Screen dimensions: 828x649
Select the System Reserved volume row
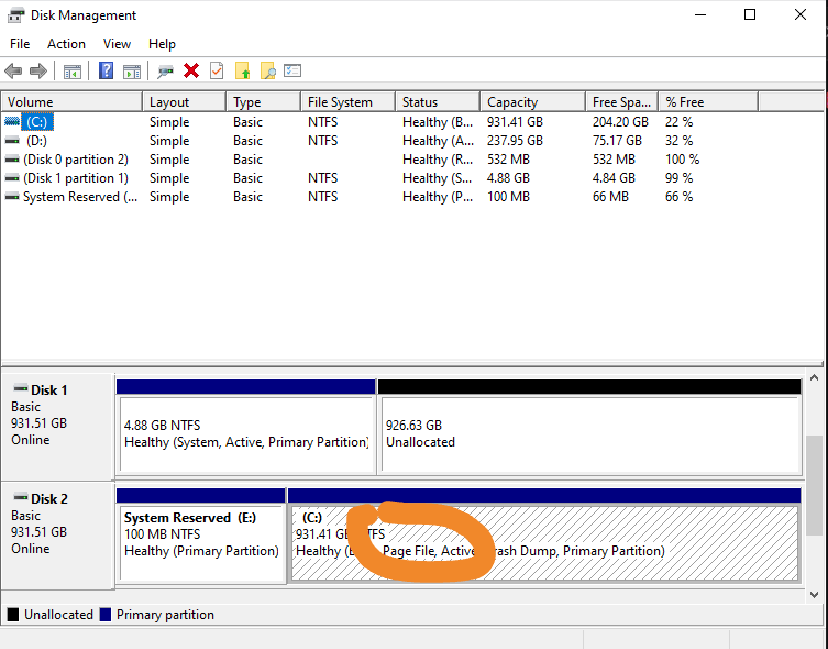(x=80, y=196)
